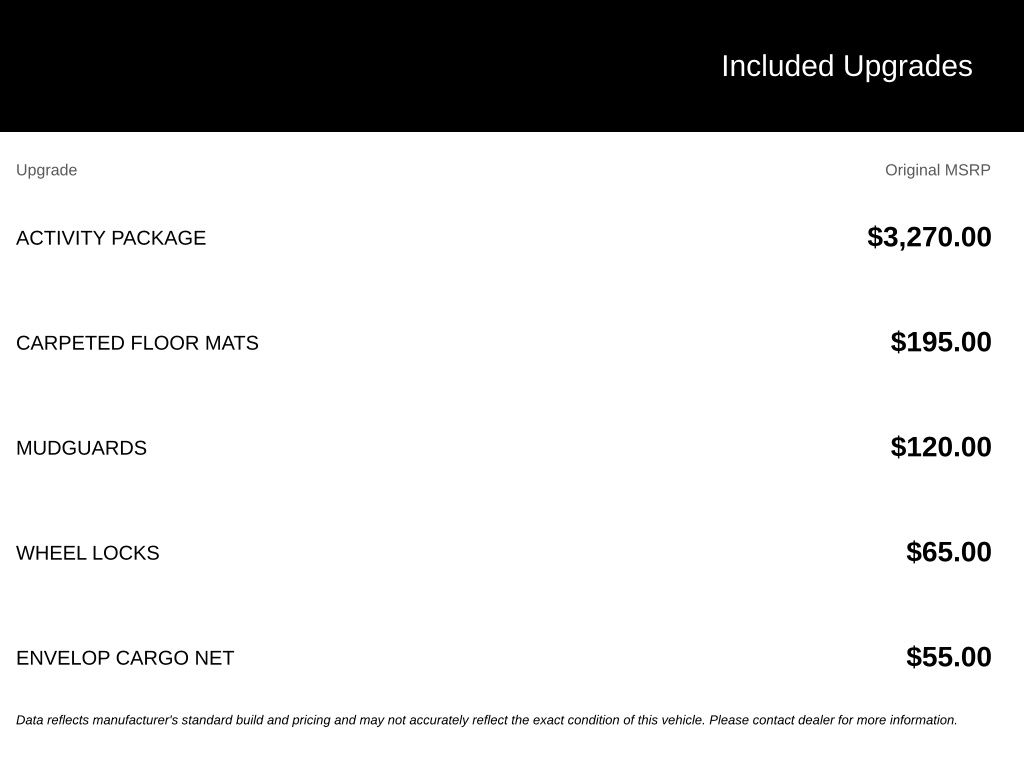Click the word NET in last row
This screenshot has width=1024, height=768.
pyautogui.click(x=214, y=658)
